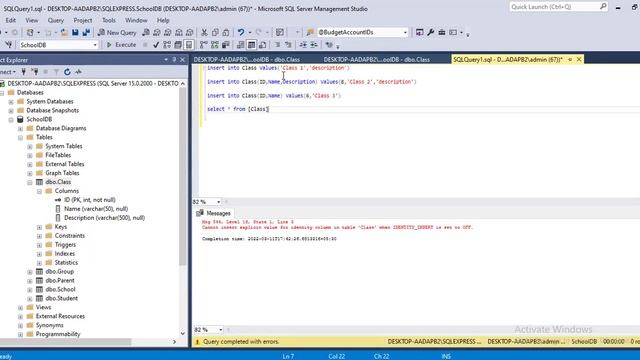The image size is (640, 360).
Task: Select Name (varchar(50), null) column
Action: tap(96, 209)
